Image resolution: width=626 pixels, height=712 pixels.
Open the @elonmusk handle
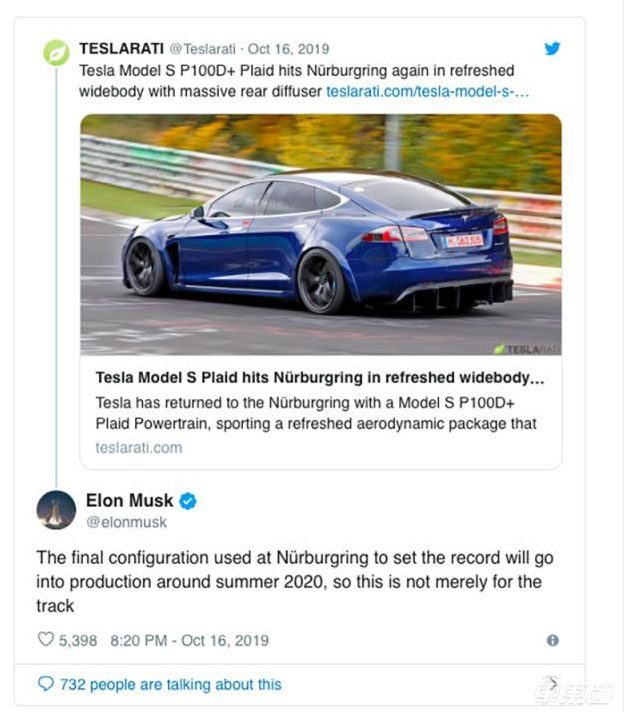pyautogui.click(x=127, y=522)
